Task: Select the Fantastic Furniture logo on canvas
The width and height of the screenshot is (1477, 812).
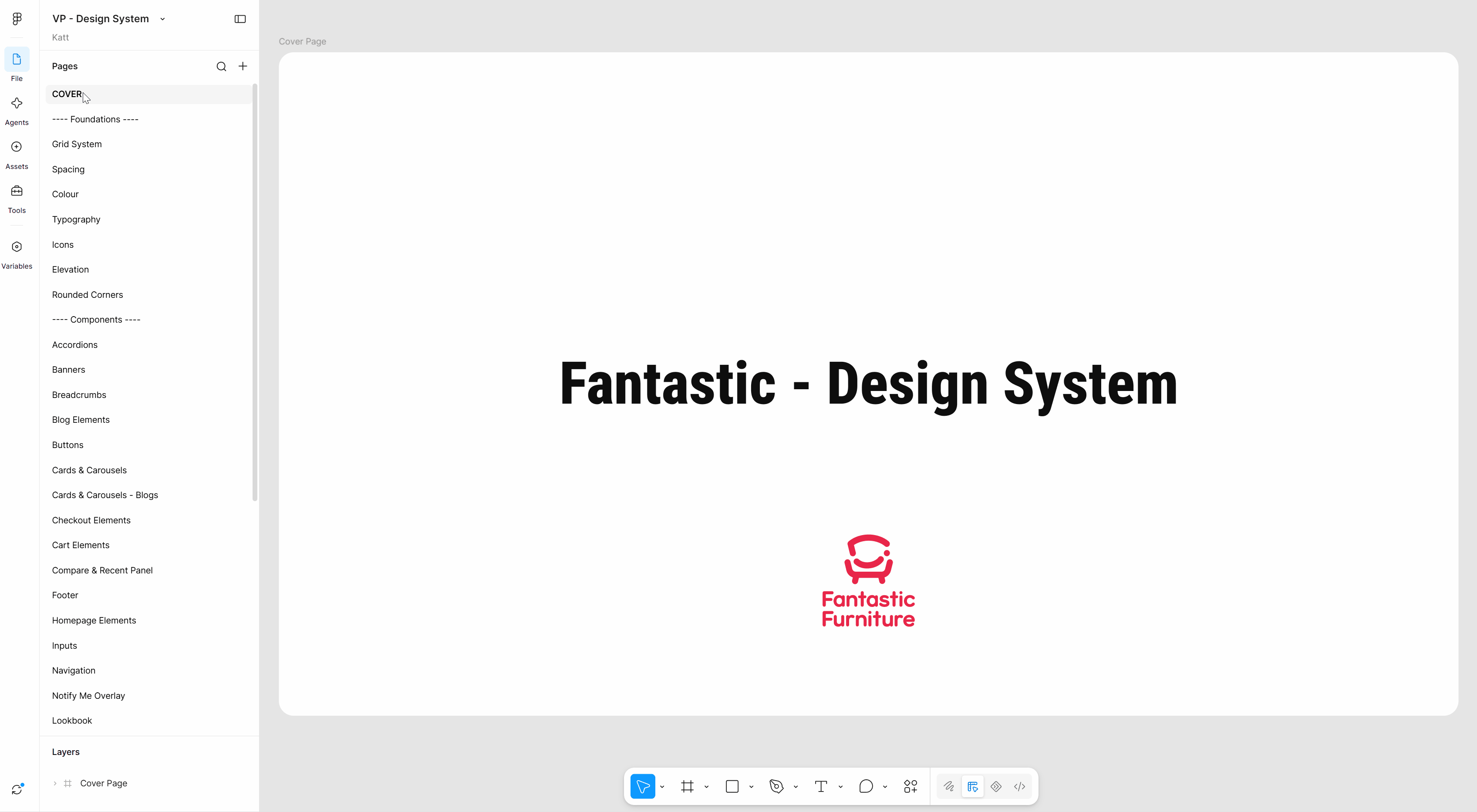Action: 868,581
